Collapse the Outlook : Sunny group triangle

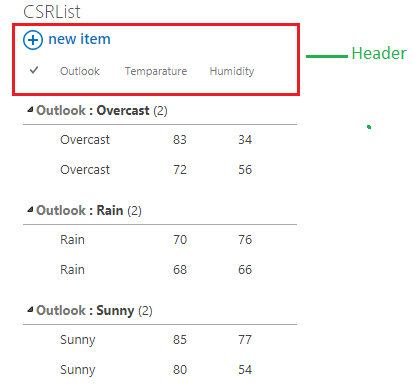pyautogui.click(x=30, y=309)
